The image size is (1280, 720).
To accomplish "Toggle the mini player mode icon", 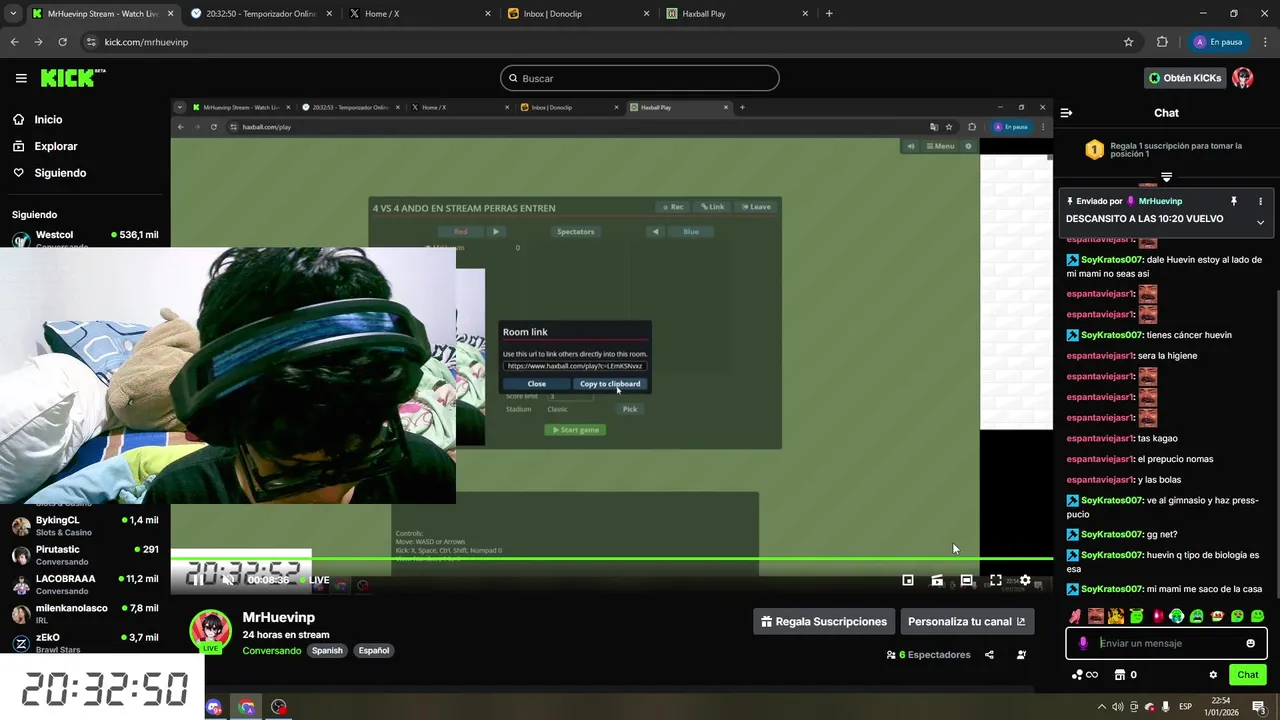I will click(x=908, y=580).
